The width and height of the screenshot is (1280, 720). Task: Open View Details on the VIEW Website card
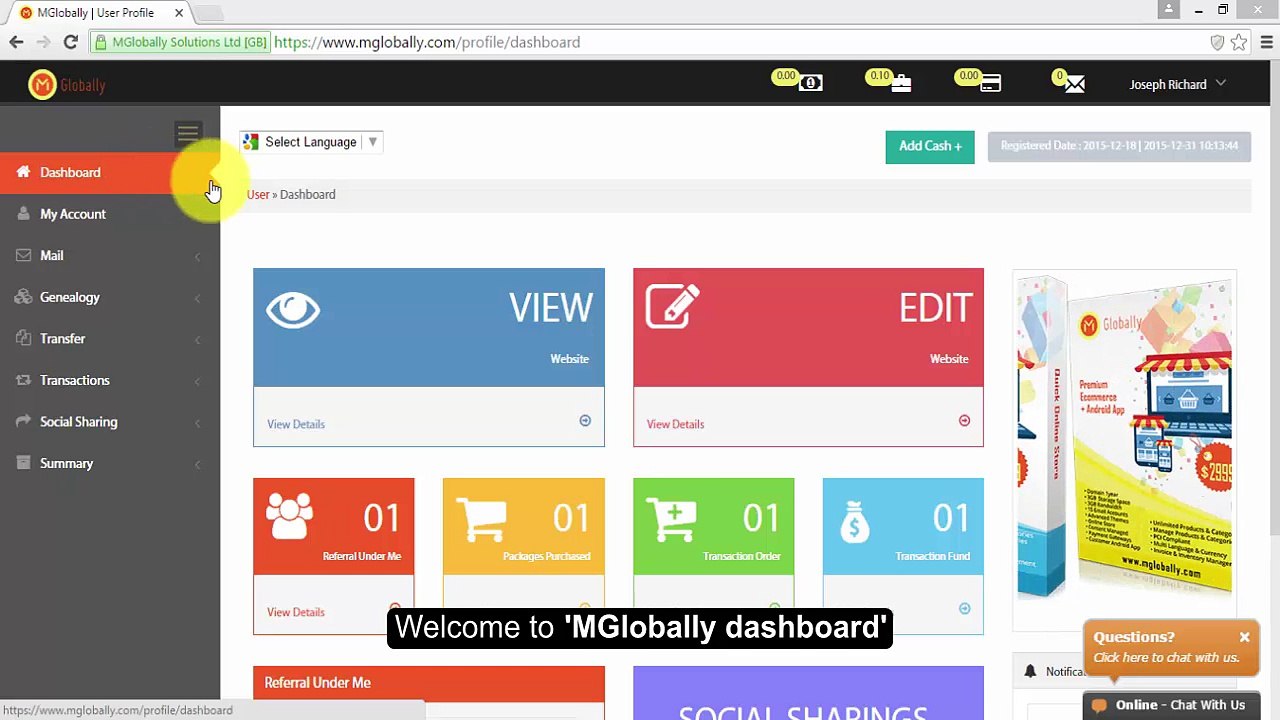pos(296,424)
